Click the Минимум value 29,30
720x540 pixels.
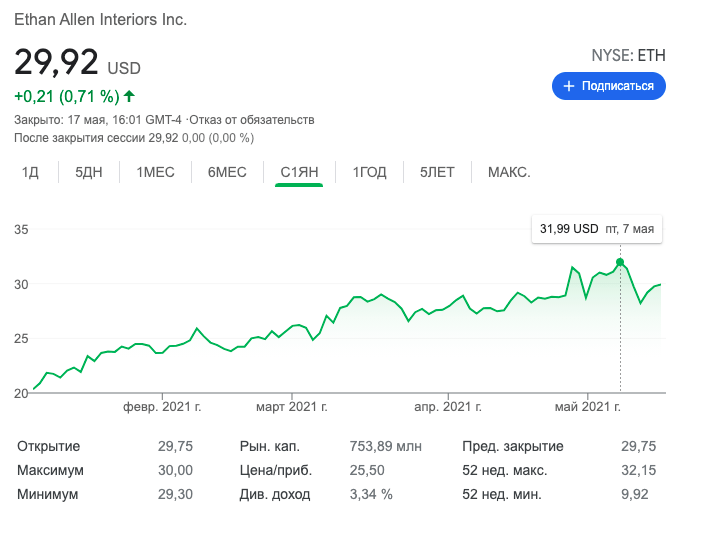(175, 494)
